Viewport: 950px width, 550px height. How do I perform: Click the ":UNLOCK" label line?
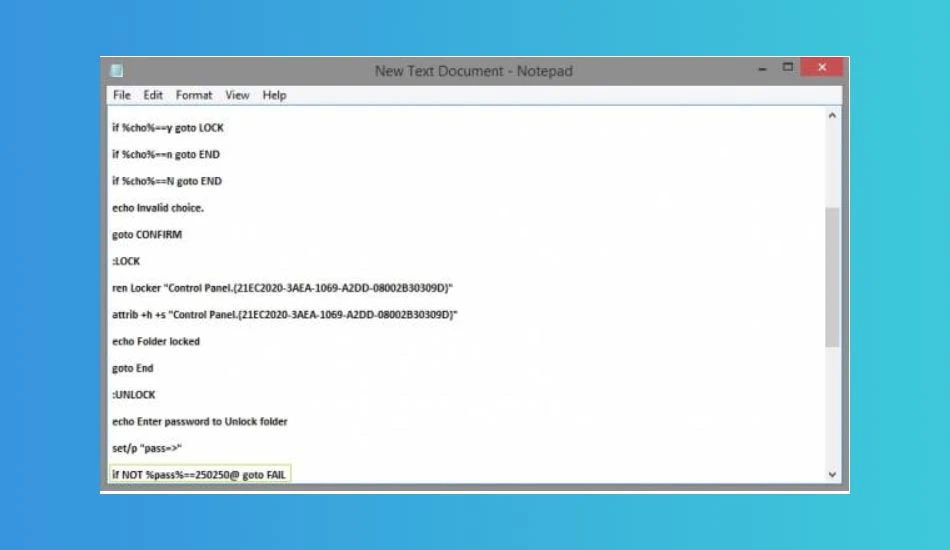point(134,394)
